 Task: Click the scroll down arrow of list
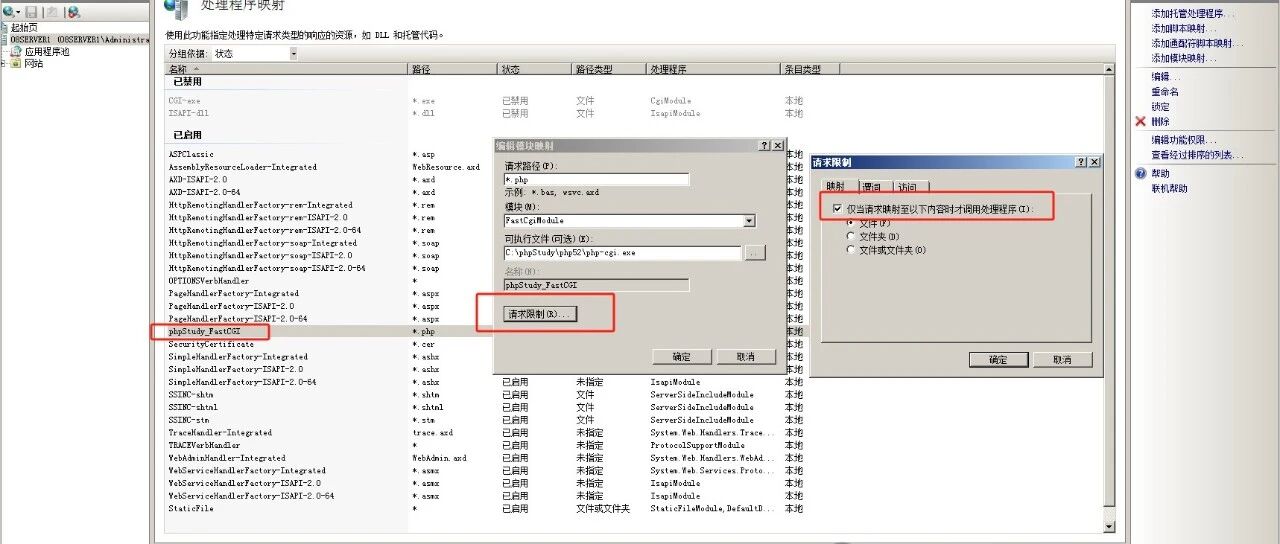click(x=1109, y=525)
